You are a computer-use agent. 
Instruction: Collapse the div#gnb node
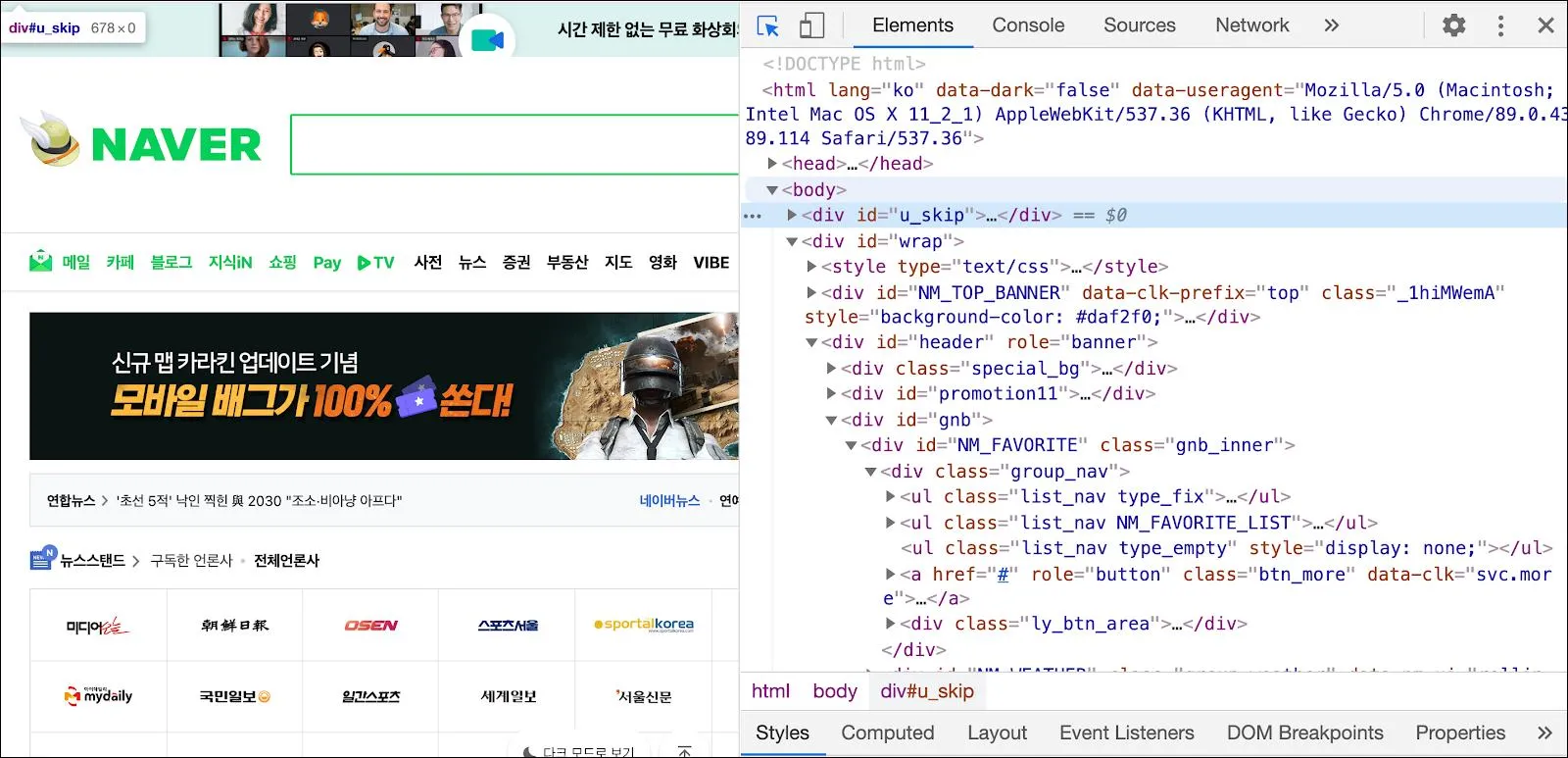831,420
